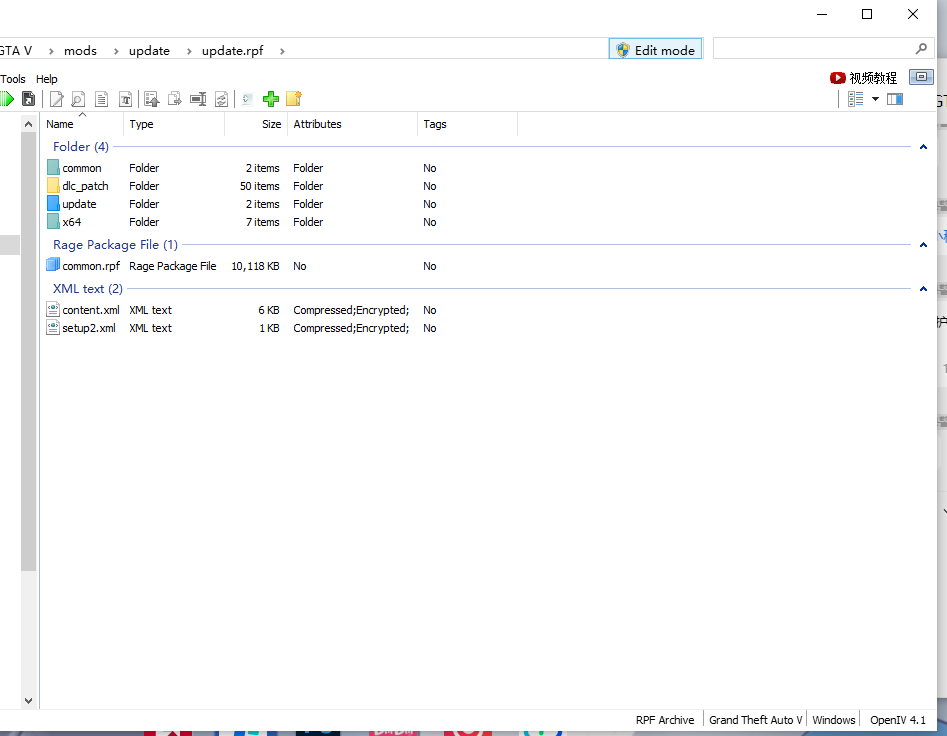Click the compact window mode button
Image resolution: width=947 pixels, height=736 pixels.
(x=921, y=77)
